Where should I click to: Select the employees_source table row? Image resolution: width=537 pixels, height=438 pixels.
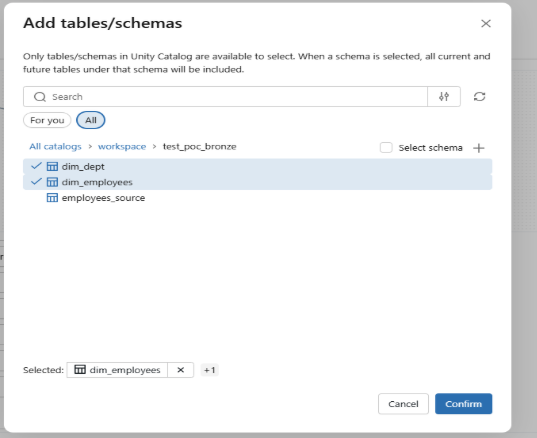tap(258, 198)
